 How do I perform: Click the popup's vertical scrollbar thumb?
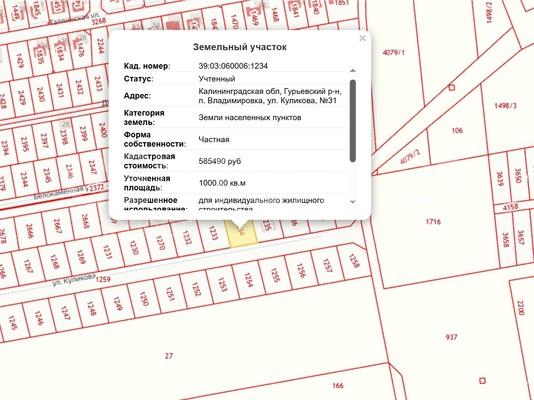point(353,121)
